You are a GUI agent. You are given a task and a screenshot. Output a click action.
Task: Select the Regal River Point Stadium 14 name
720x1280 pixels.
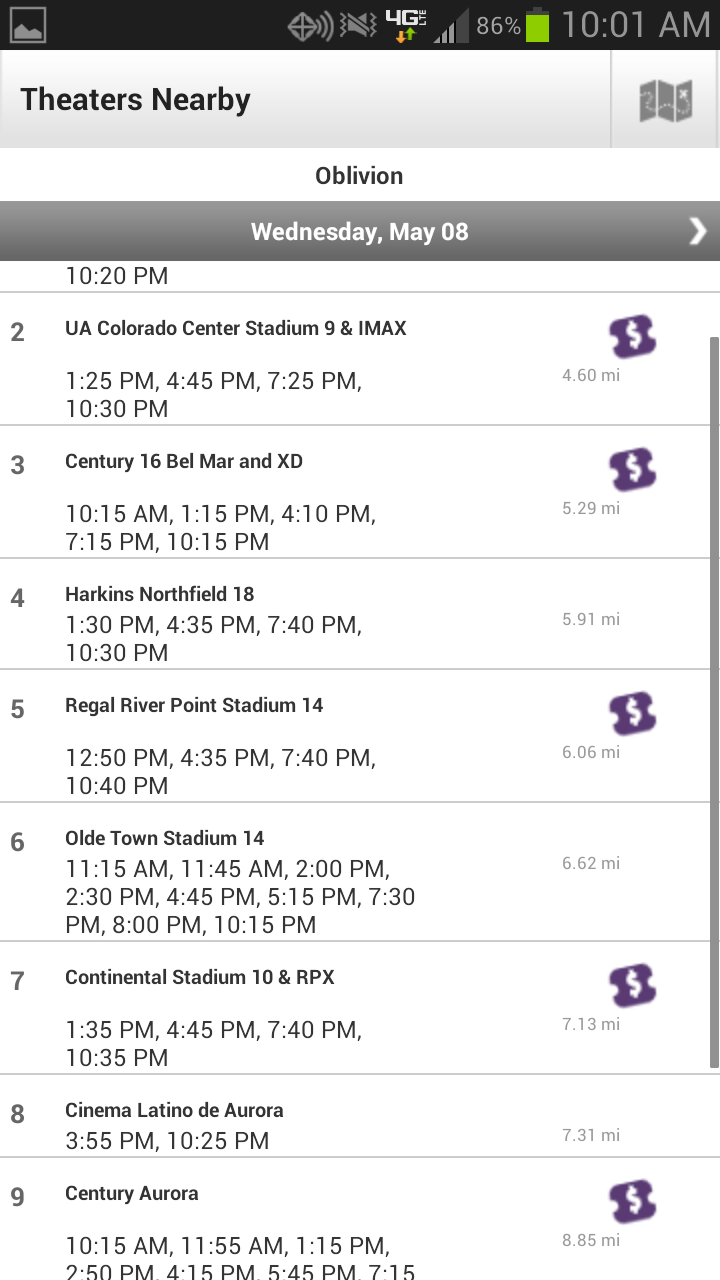coord(194,705)
